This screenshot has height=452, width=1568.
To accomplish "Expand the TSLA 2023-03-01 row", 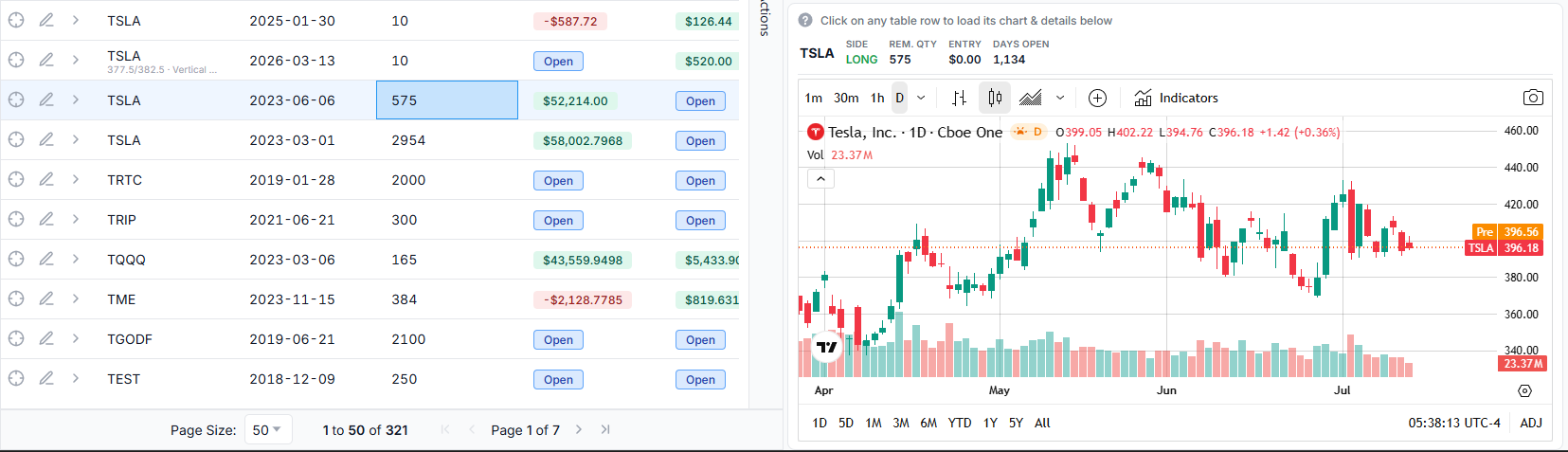I will pos(75,139).
